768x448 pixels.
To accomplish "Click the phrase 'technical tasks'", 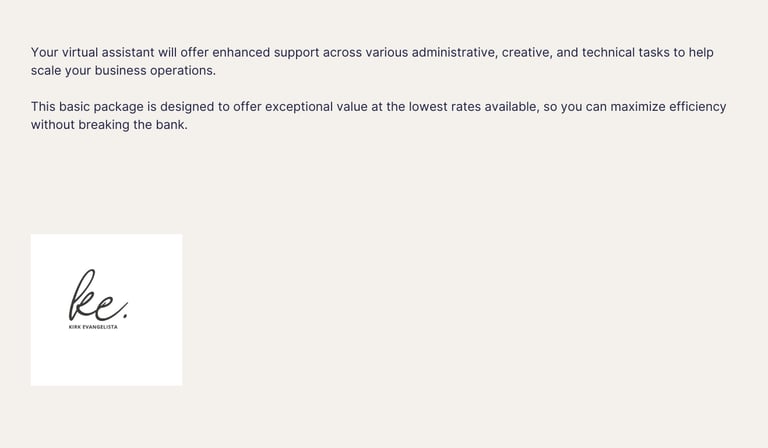I will coord(633,52).
